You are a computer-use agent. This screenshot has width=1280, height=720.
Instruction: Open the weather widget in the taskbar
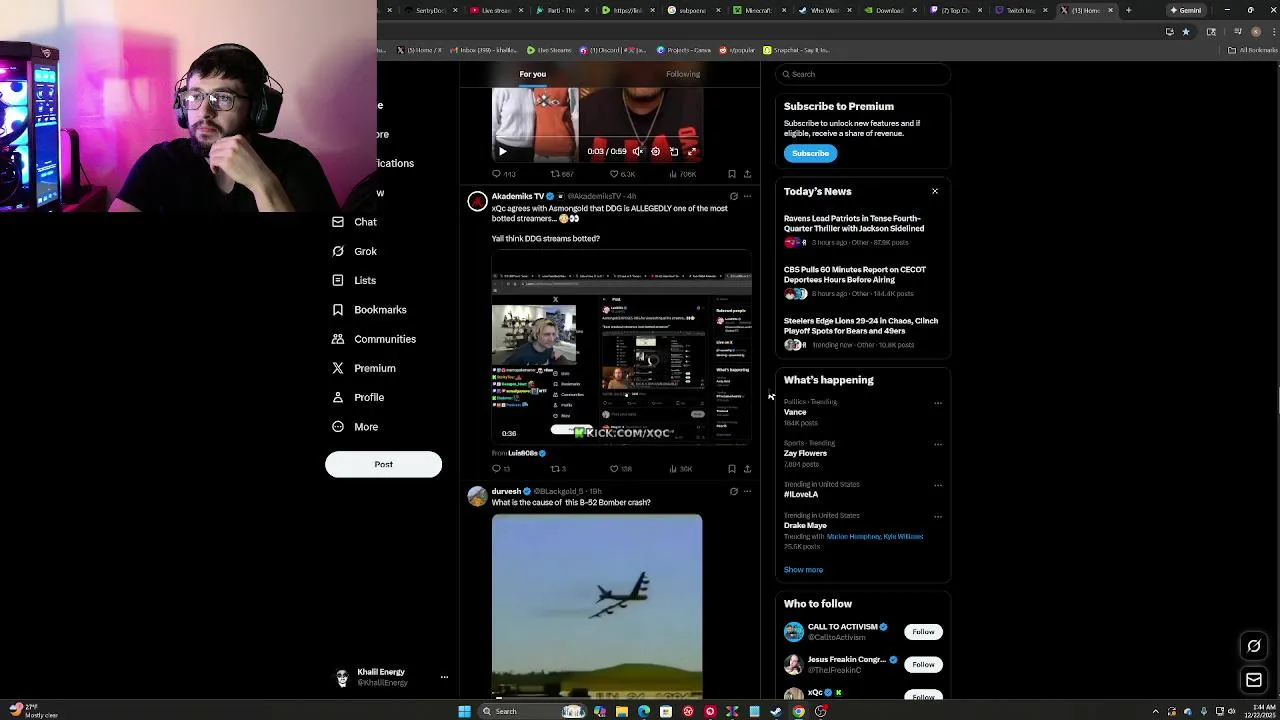34,711
